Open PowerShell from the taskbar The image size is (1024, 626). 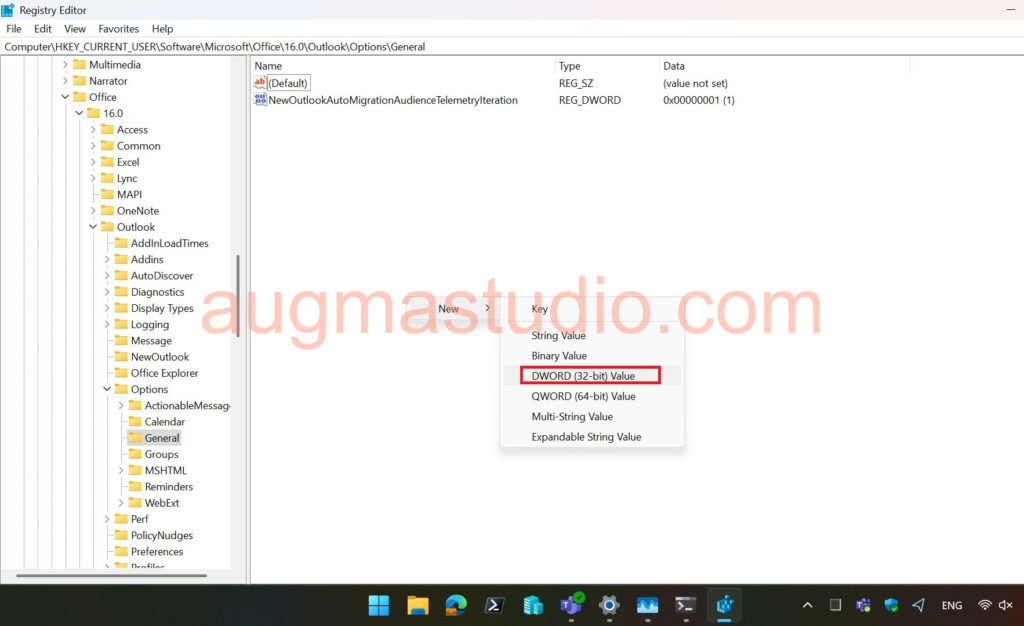pos(494,605)
